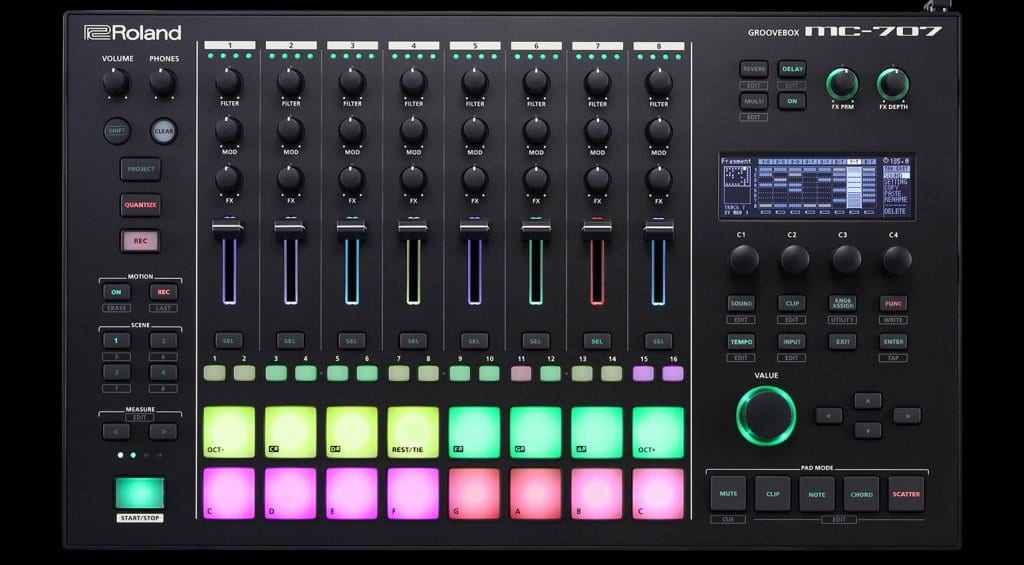Tap the CLIP button under C2

coord(792,304)
